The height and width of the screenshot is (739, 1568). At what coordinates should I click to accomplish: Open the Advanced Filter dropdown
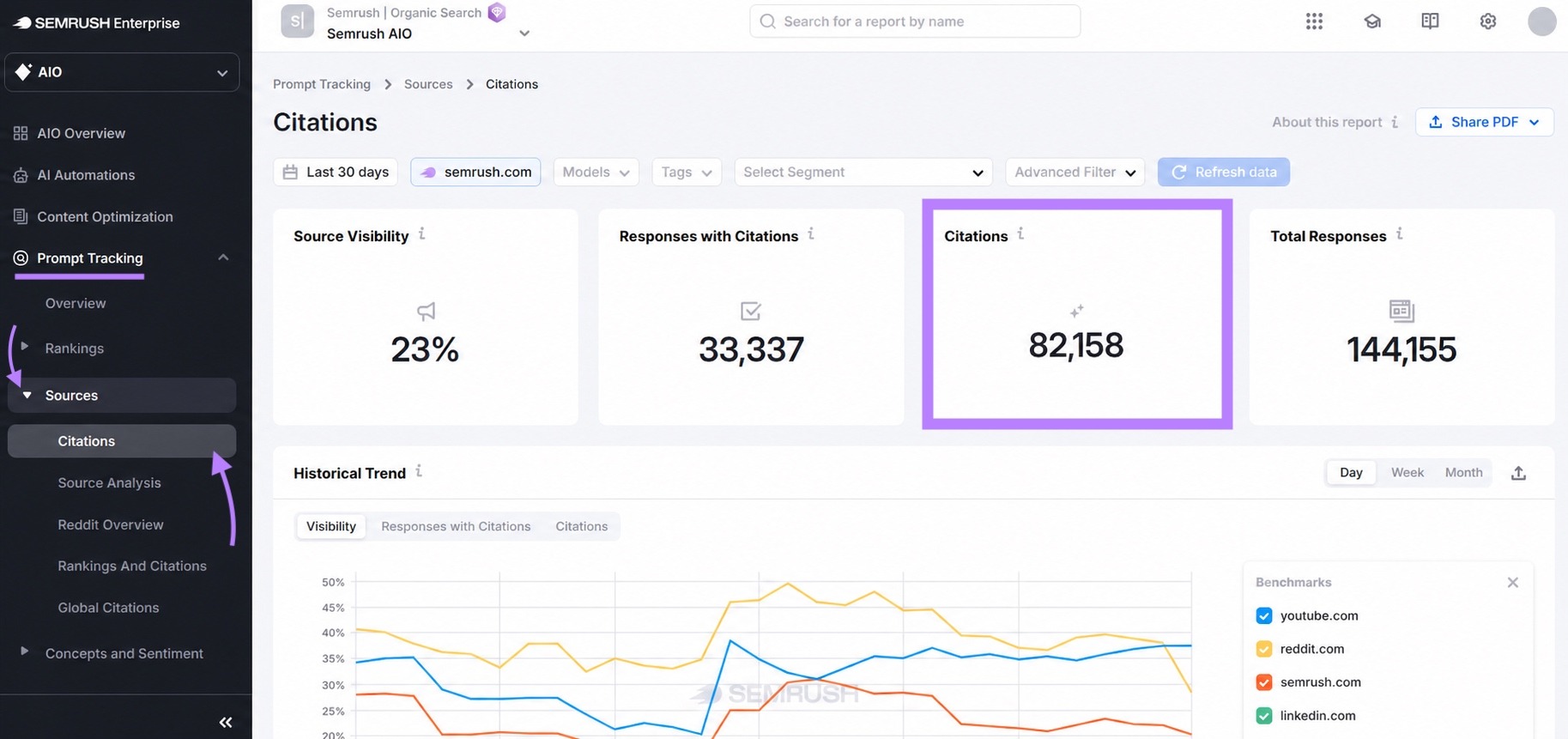coord(1075,172)
